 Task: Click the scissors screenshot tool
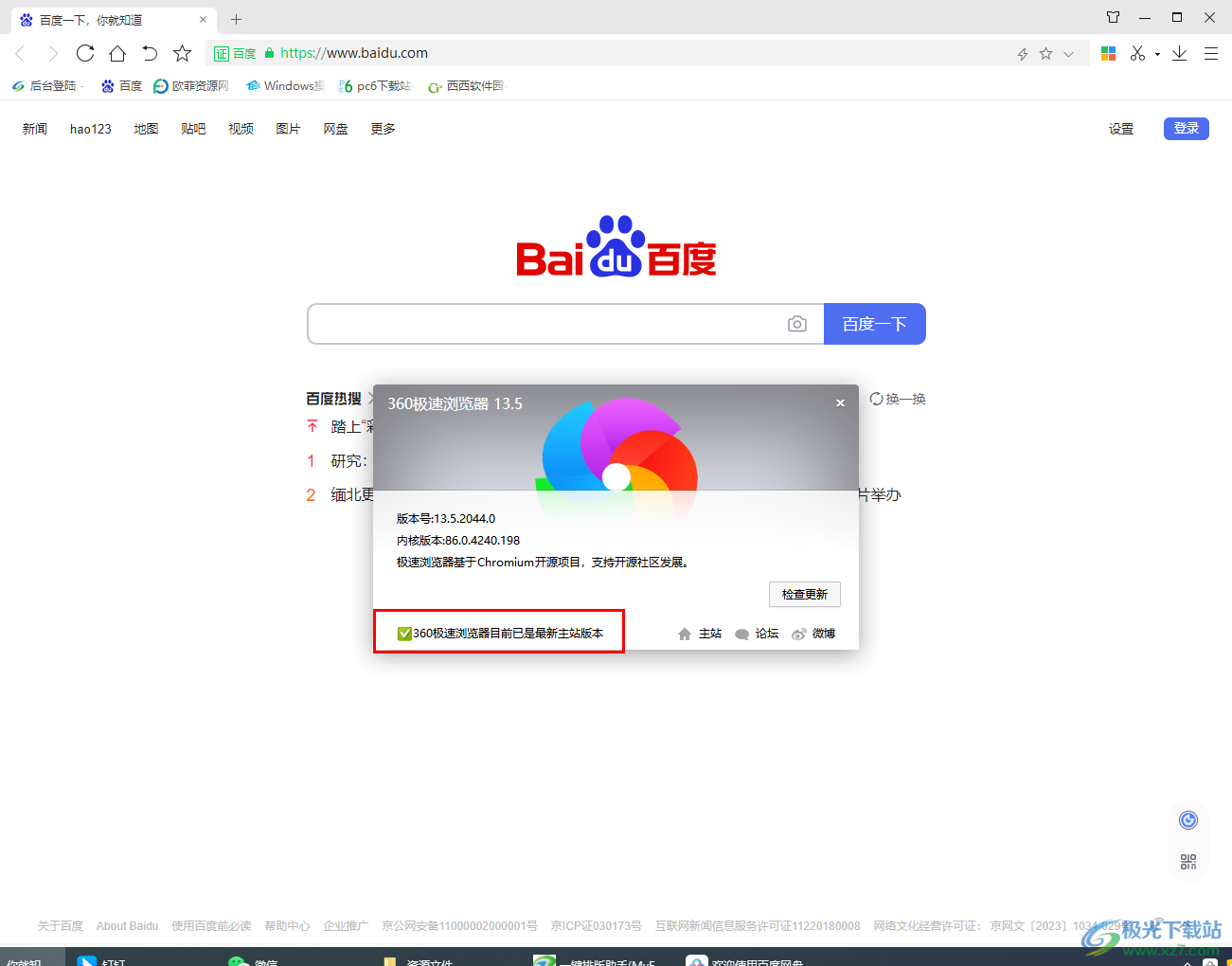1137,54
